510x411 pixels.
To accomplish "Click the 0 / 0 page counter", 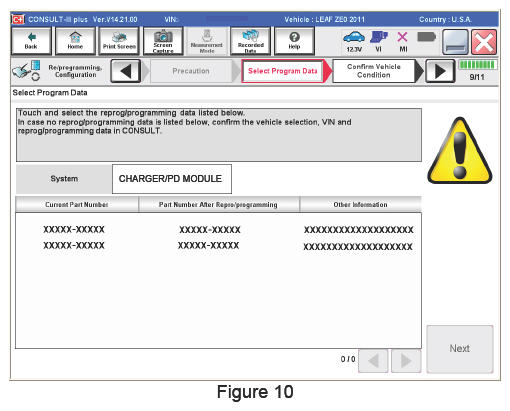I will click(x=348, y=359).
